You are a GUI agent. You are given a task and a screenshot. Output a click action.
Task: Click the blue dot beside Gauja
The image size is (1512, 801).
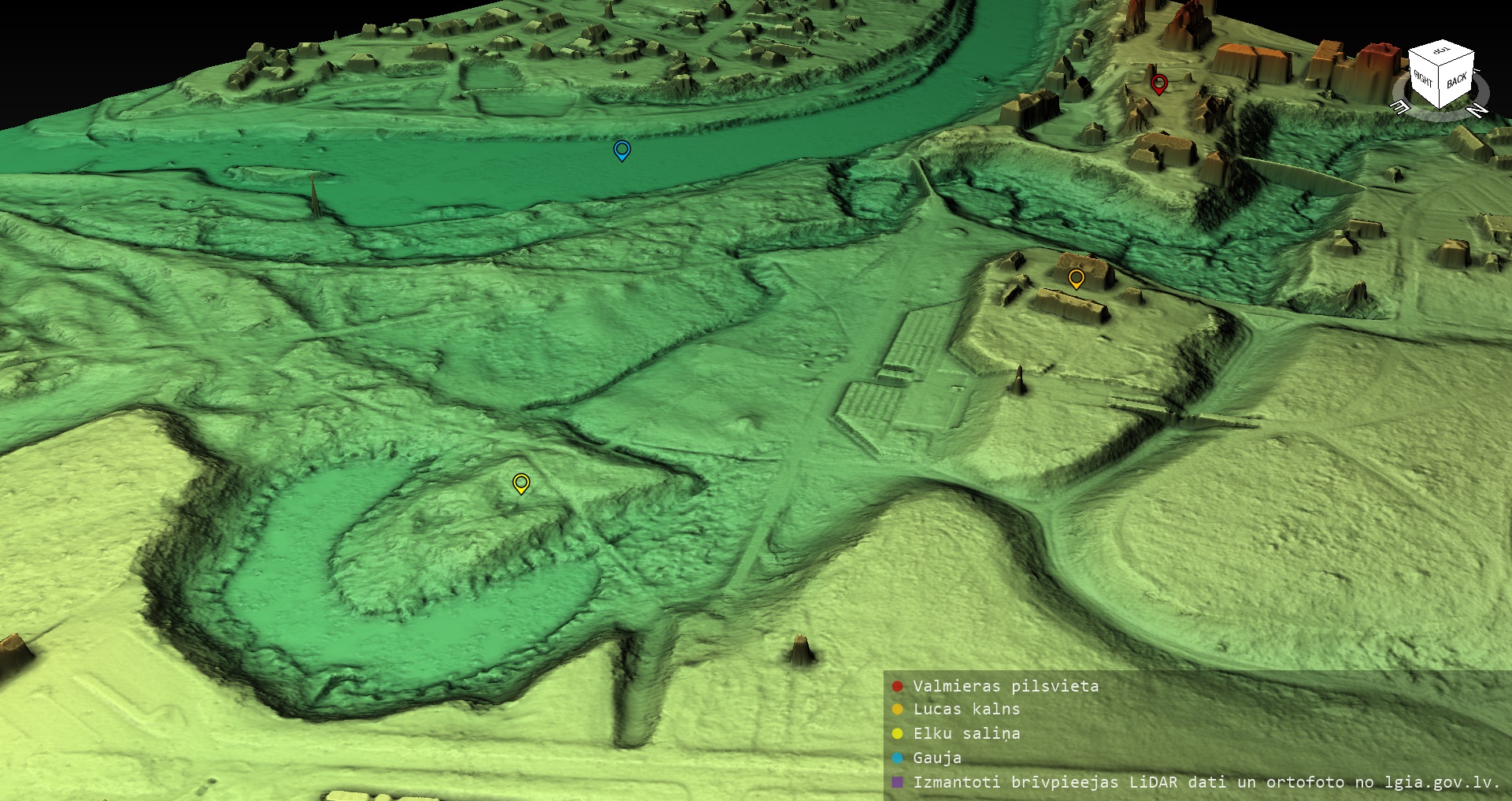point(897,758)
